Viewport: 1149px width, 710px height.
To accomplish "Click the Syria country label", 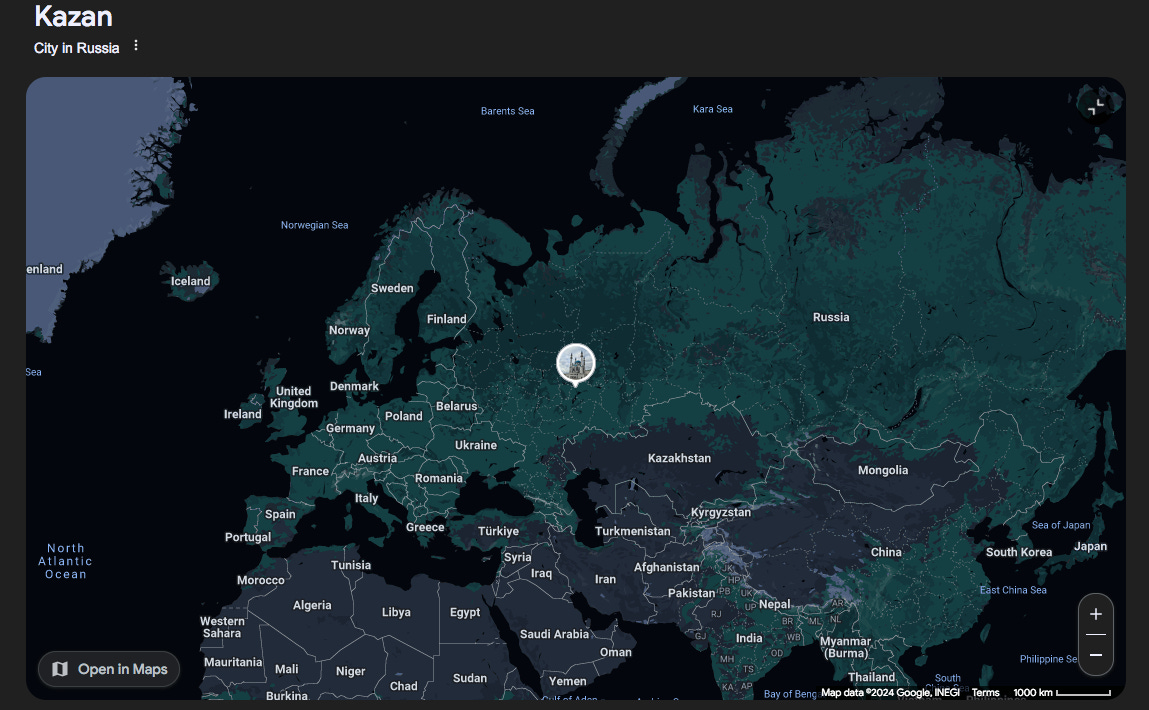I will pos(517,558).
